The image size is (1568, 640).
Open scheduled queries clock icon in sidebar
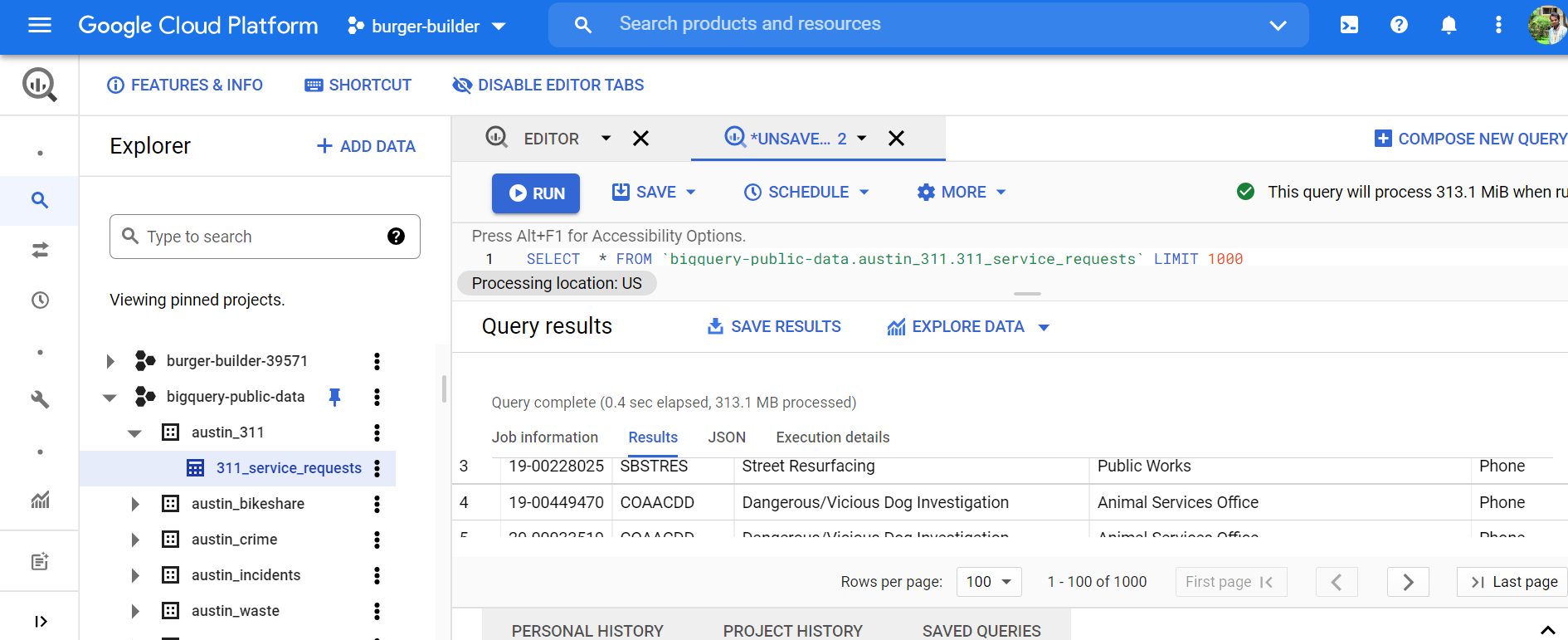(x=40, y=300)
